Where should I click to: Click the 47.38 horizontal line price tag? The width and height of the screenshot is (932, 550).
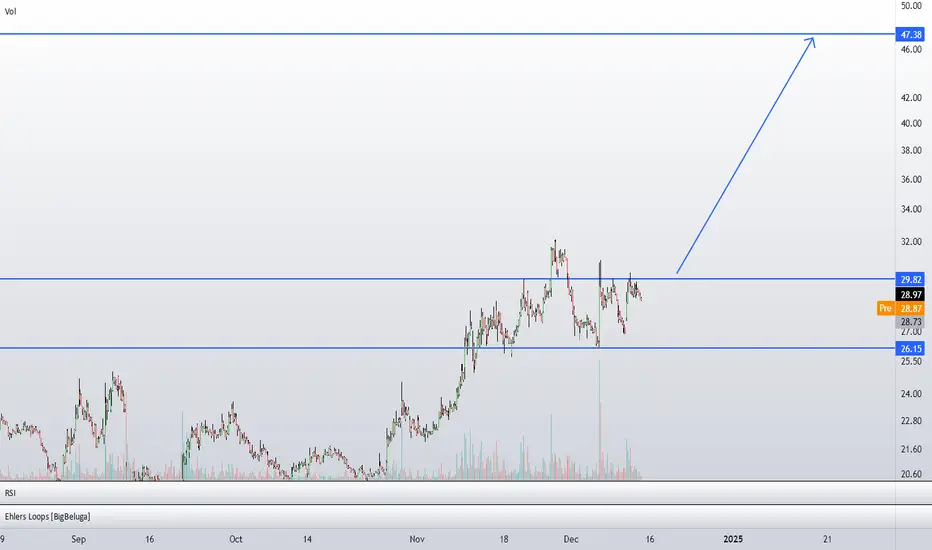910,34
